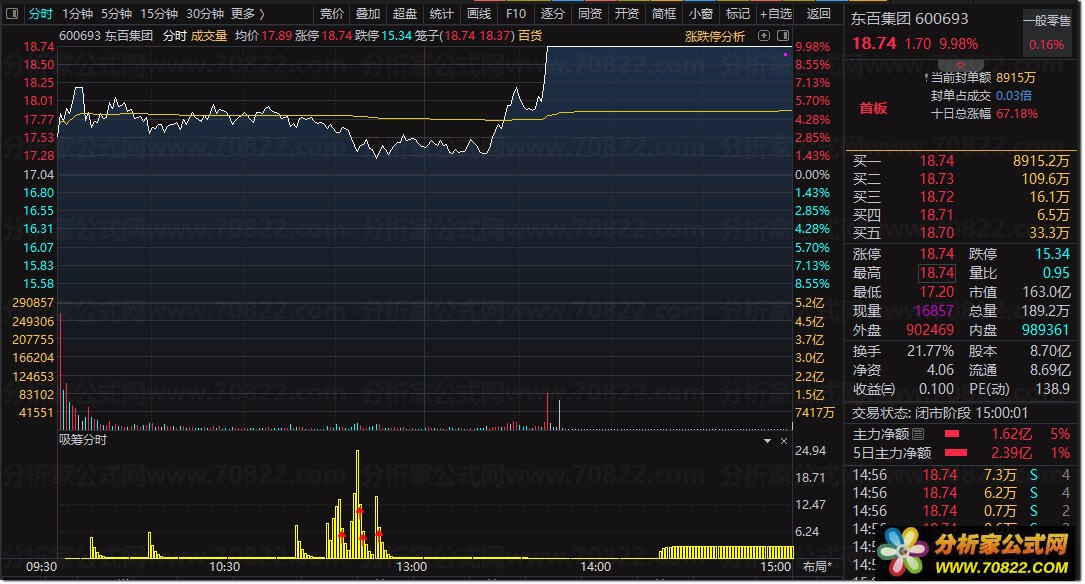Open the 逐分 minute-by-minute view
The width and height of the screenshot is (1085, 584).
click(553, 14)
